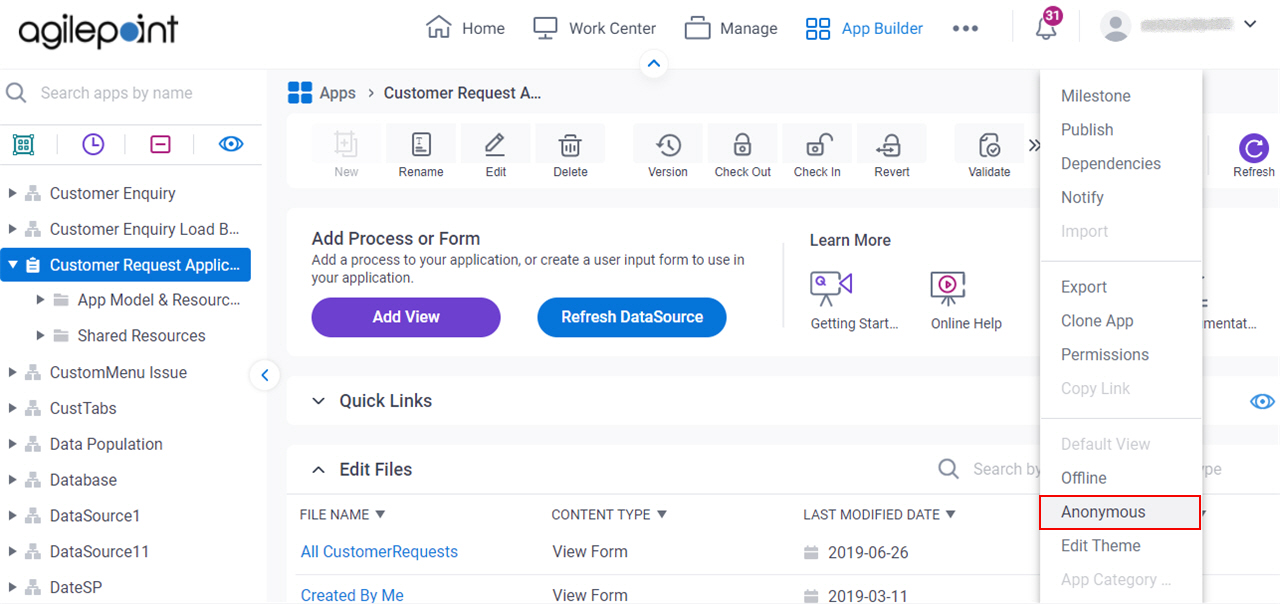Expand the Customer Enquiry tree node
The width and height of the screenshot is (1280, 604).
tap(12, 193)
